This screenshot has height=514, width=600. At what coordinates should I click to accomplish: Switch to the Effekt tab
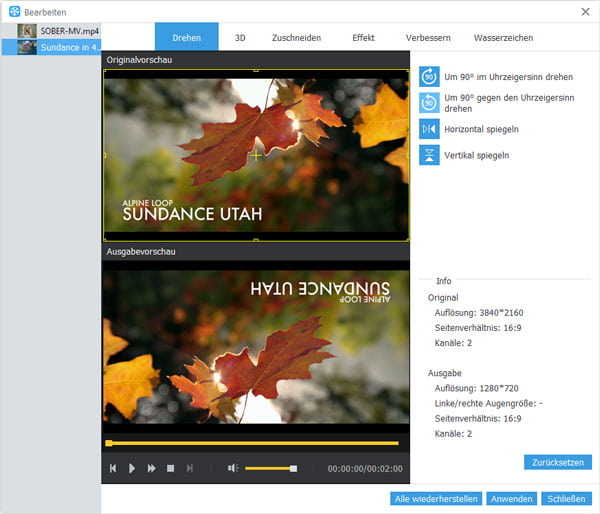(x=363, y=38)
